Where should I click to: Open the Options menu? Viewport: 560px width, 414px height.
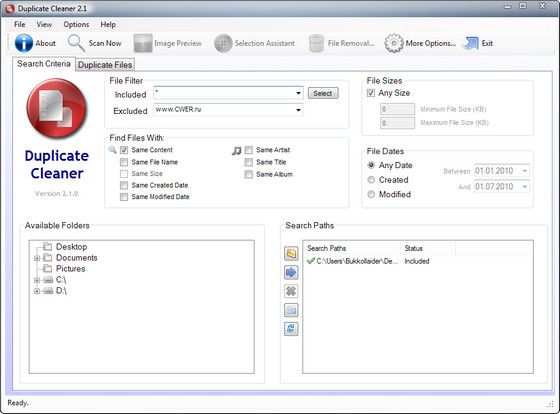(x=76, y=25)
